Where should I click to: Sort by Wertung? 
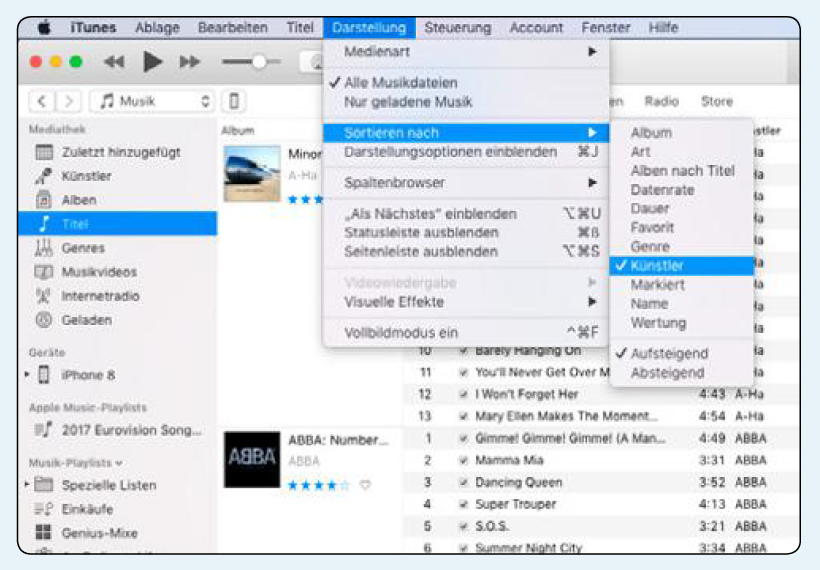click(681, 323)
